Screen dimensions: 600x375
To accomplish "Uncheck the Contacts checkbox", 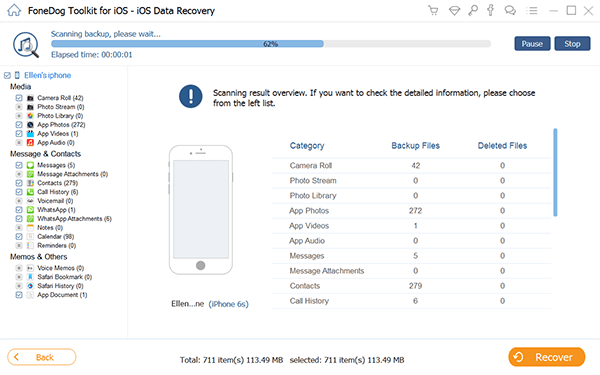I will point(19,183).
